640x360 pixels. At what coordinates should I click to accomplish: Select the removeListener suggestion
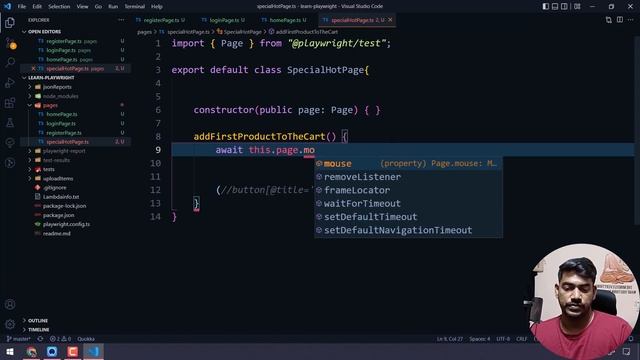408,177
